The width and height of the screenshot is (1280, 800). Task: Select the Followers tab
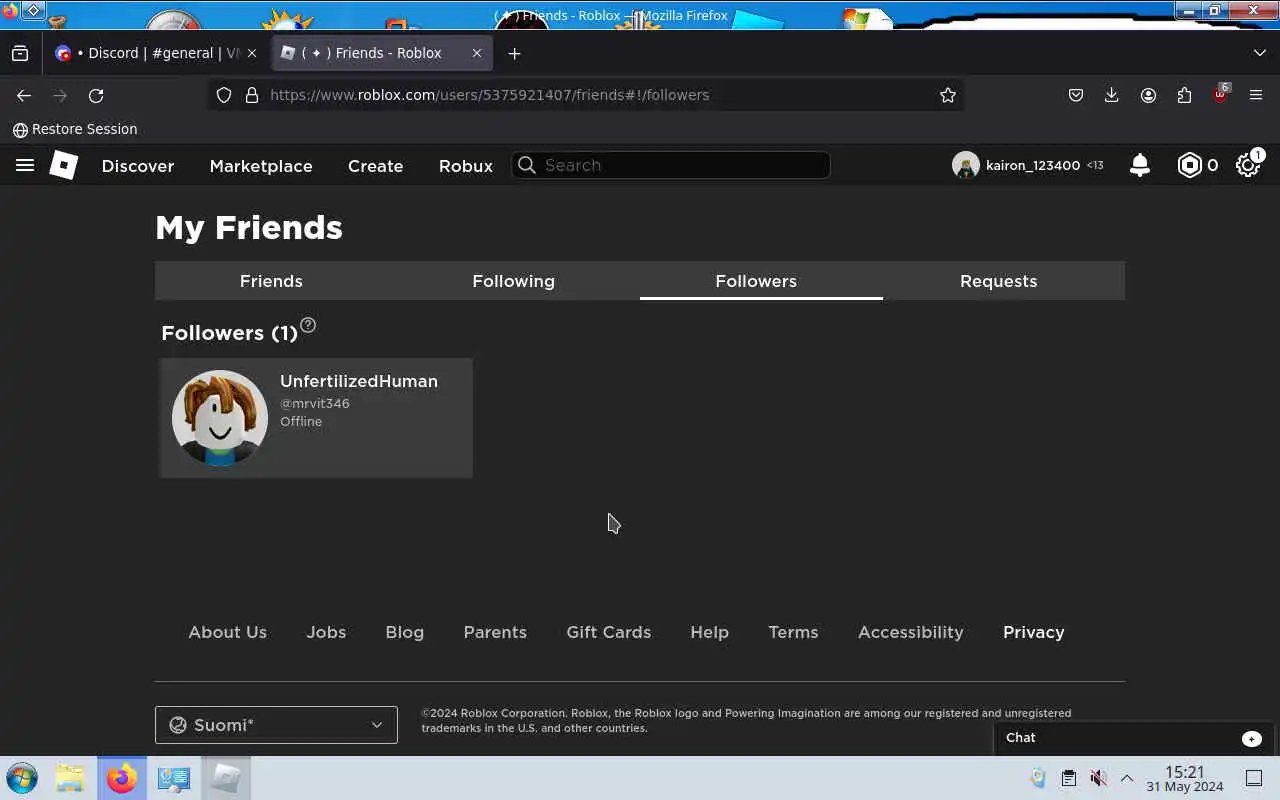756,281
